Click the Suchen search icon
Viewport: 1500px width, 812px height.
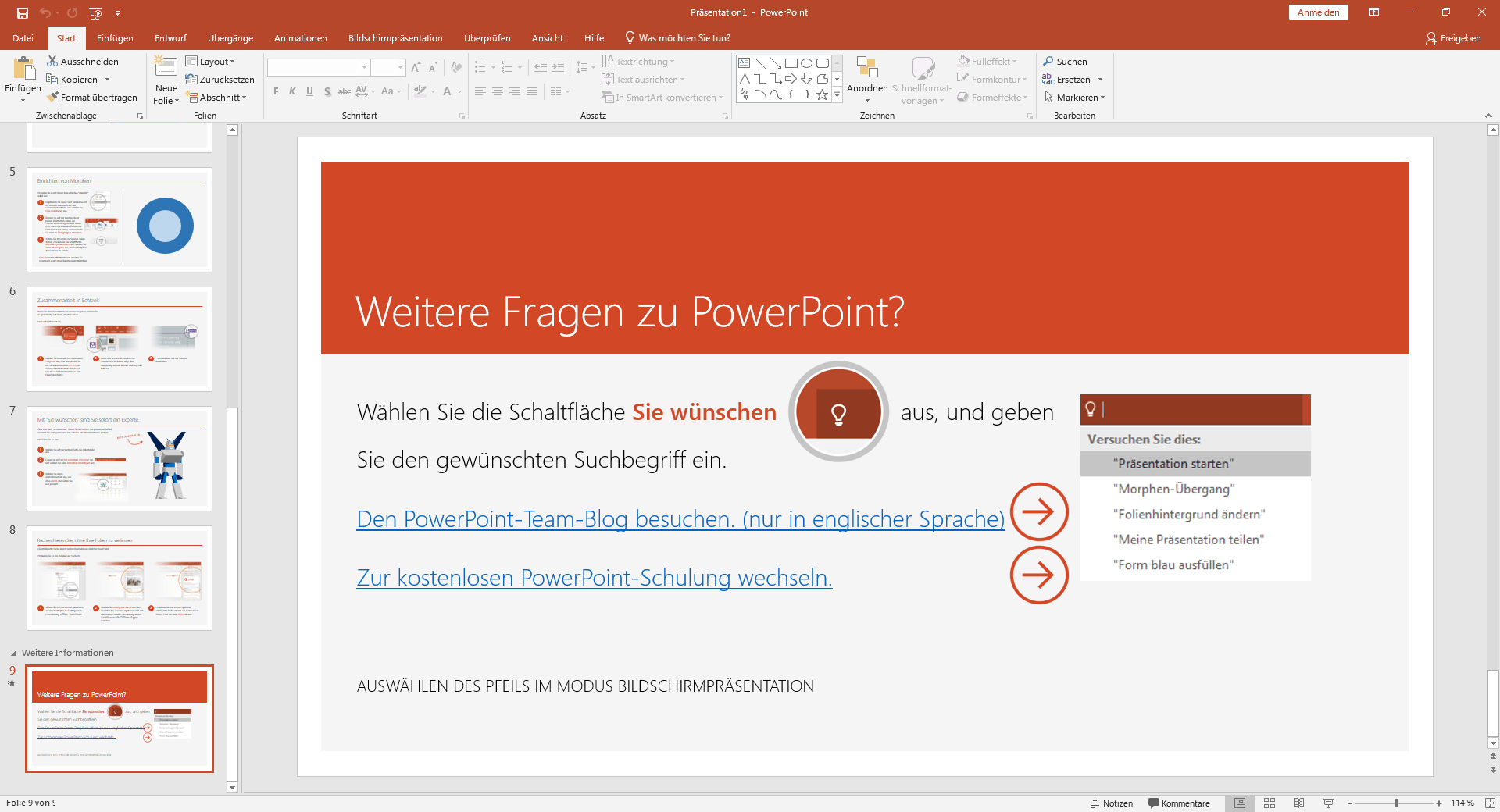1048,61
